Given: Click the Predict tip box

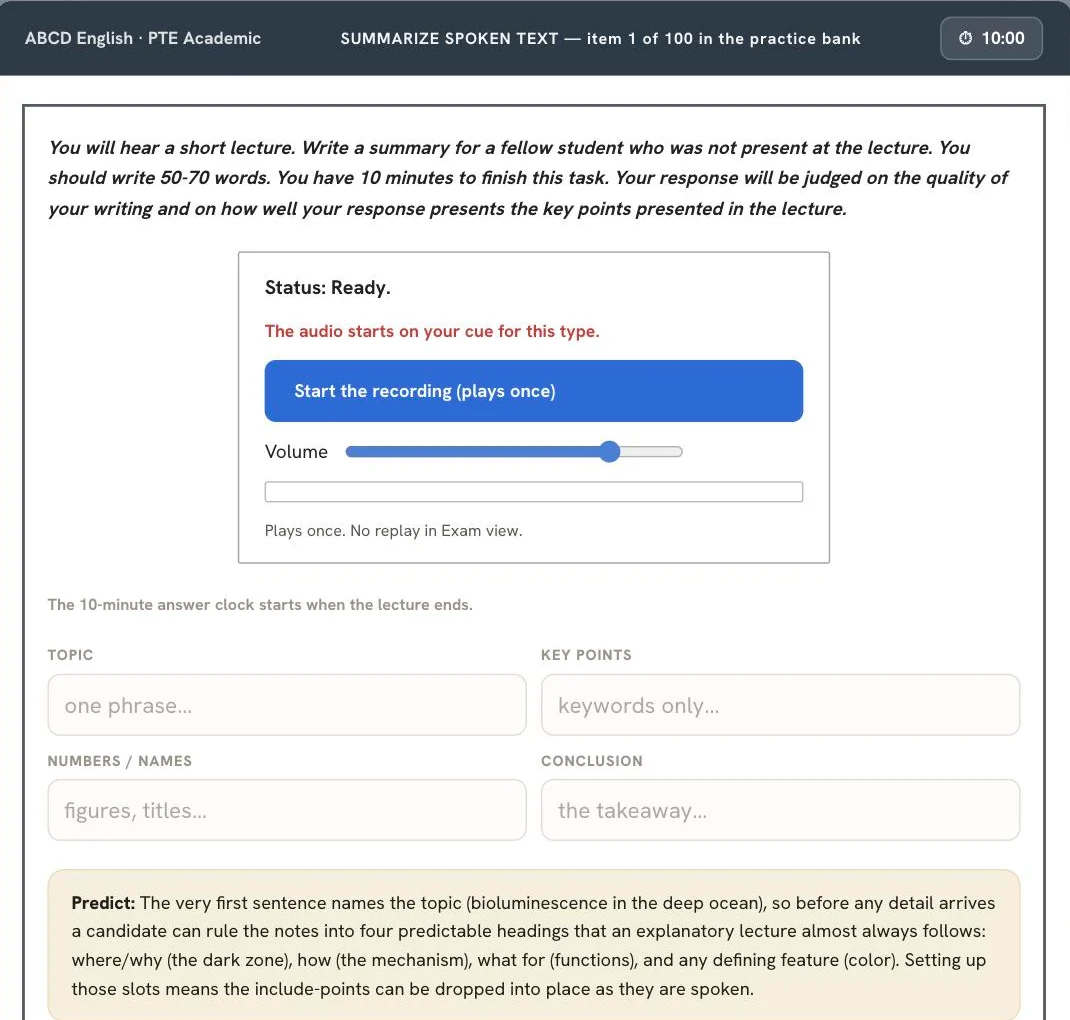Looking at the screenshot, I should tap(534, 945).
